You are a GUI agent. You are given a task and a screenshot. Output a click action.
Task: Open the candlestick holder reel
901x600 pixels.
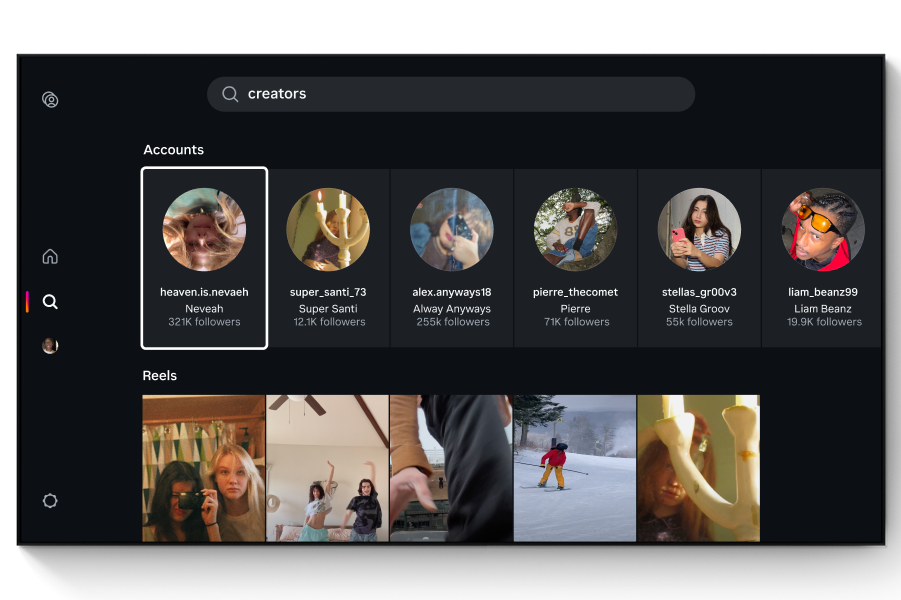click(698, 468)
